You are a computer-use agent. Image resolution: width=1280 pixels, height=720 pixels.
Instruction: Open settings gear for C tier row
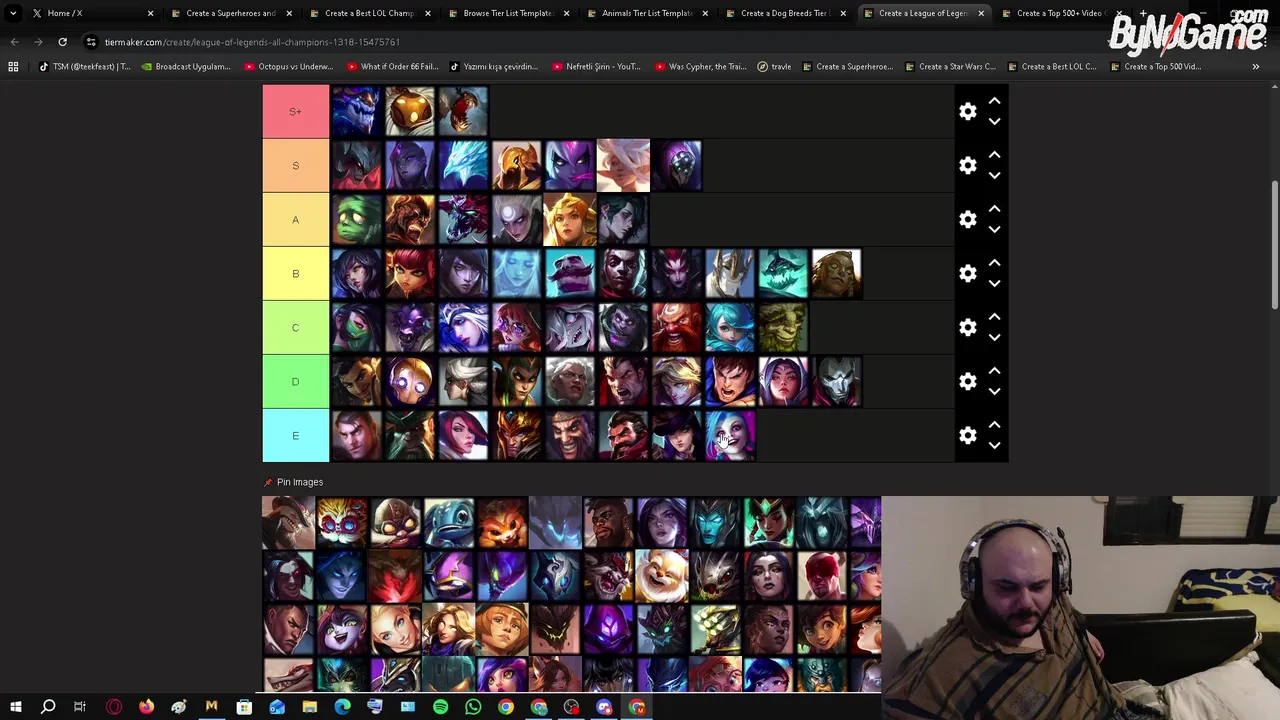(967, 327)
